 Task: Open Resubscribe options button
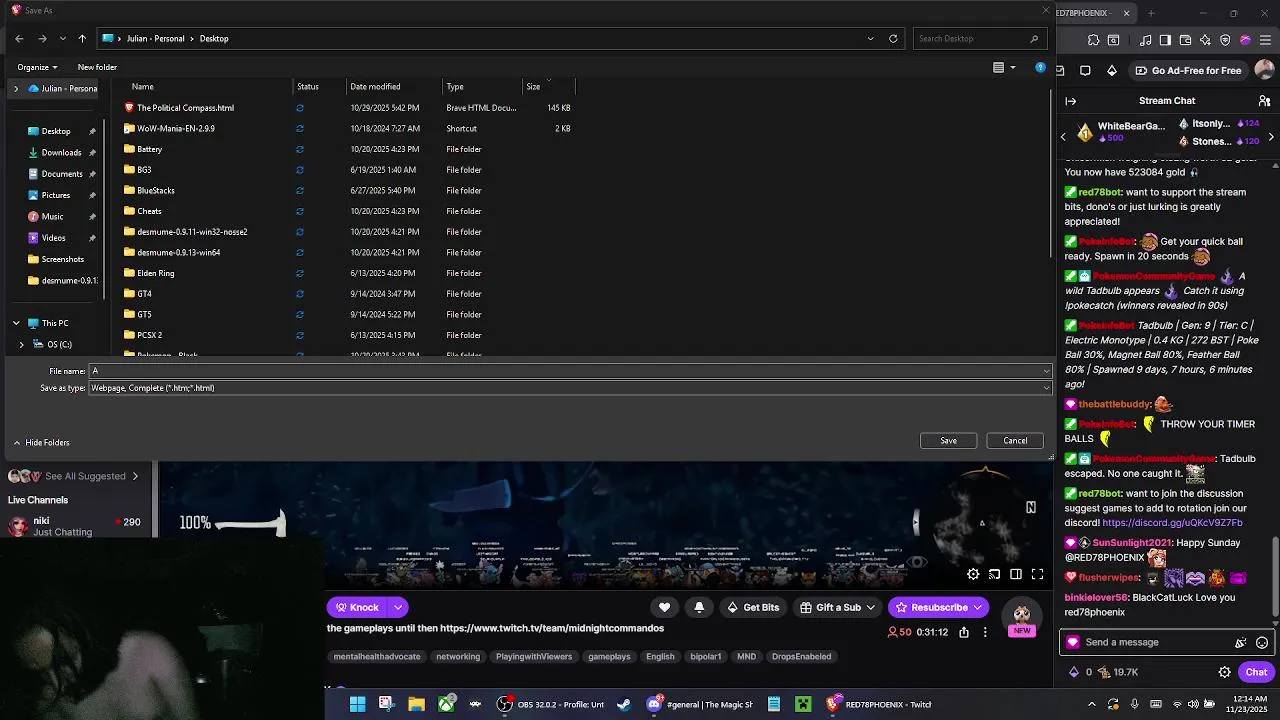939,607
